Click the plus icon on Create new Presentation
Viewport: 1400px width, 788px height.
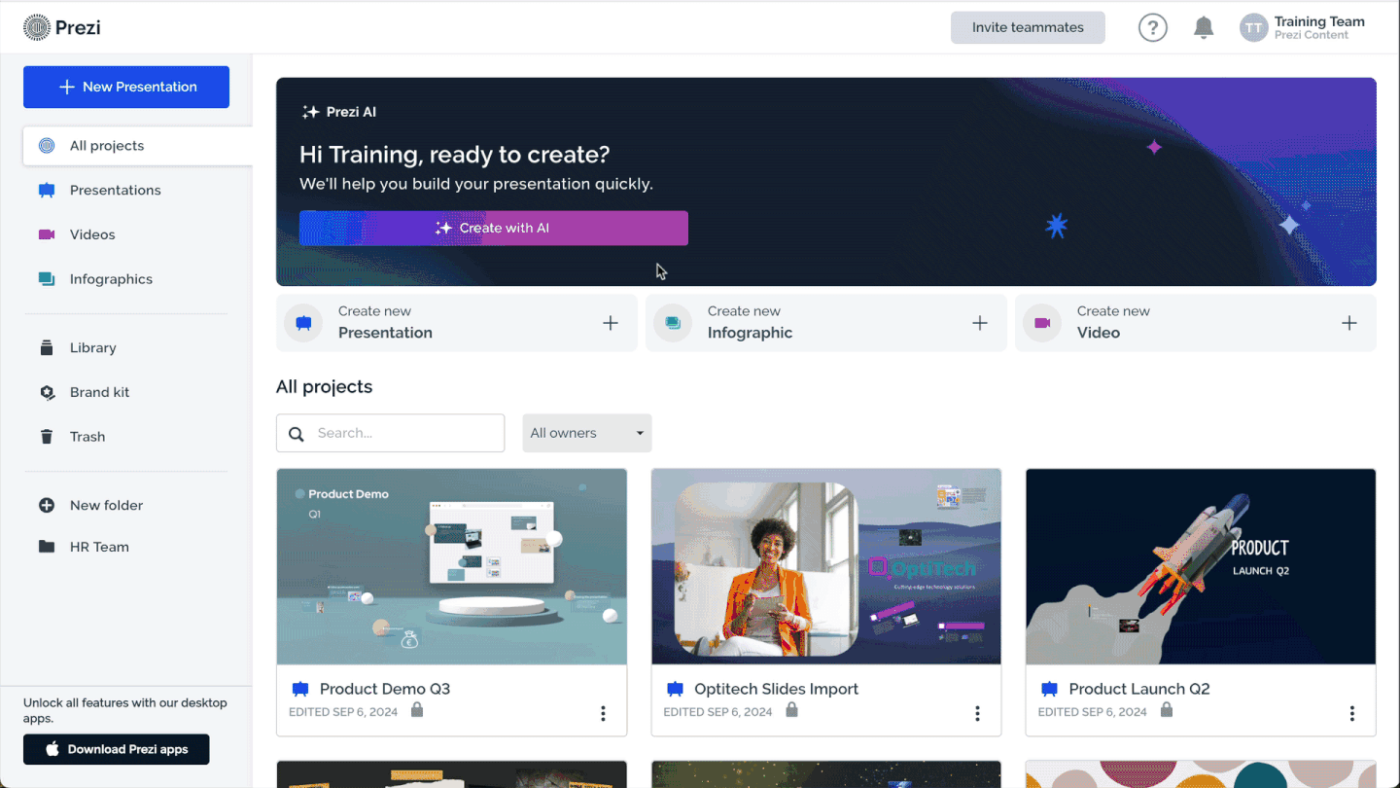(x=610, y=323)
